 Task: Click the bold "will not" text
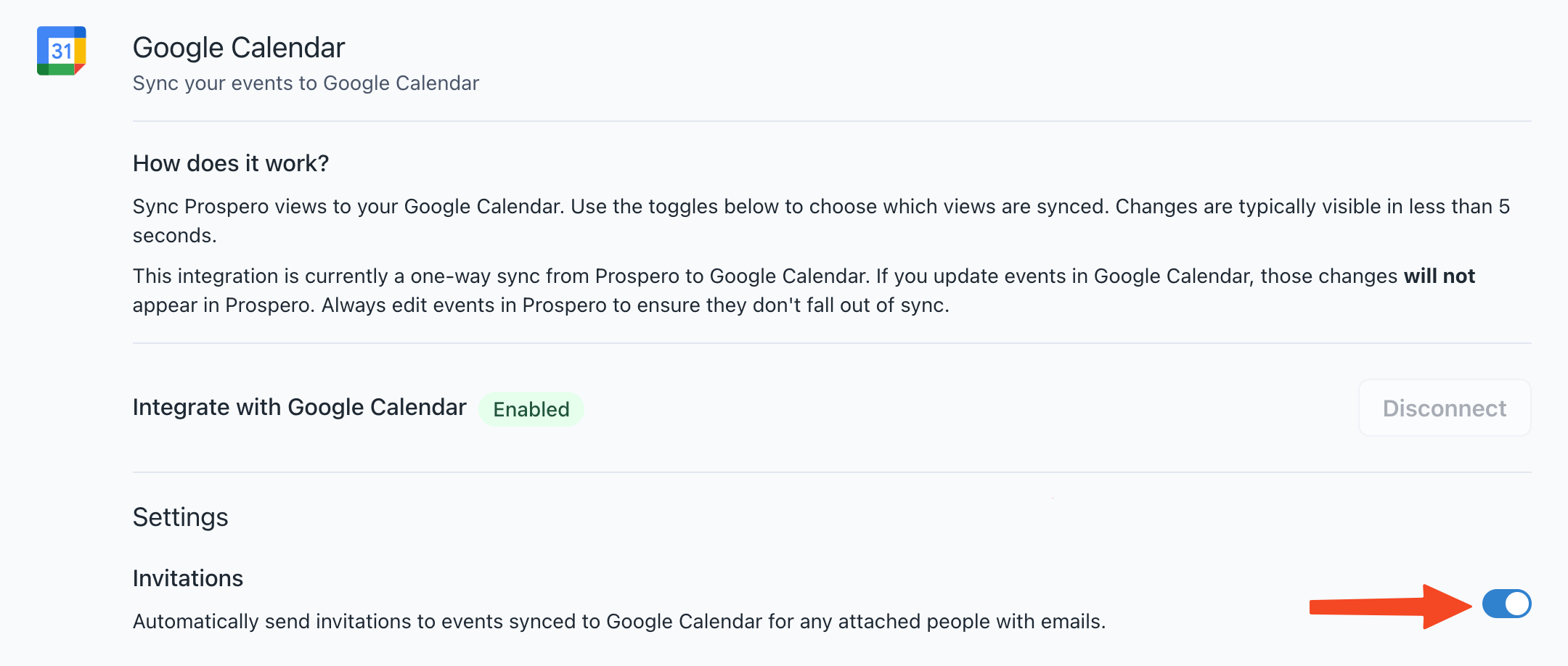point(1439,276)
